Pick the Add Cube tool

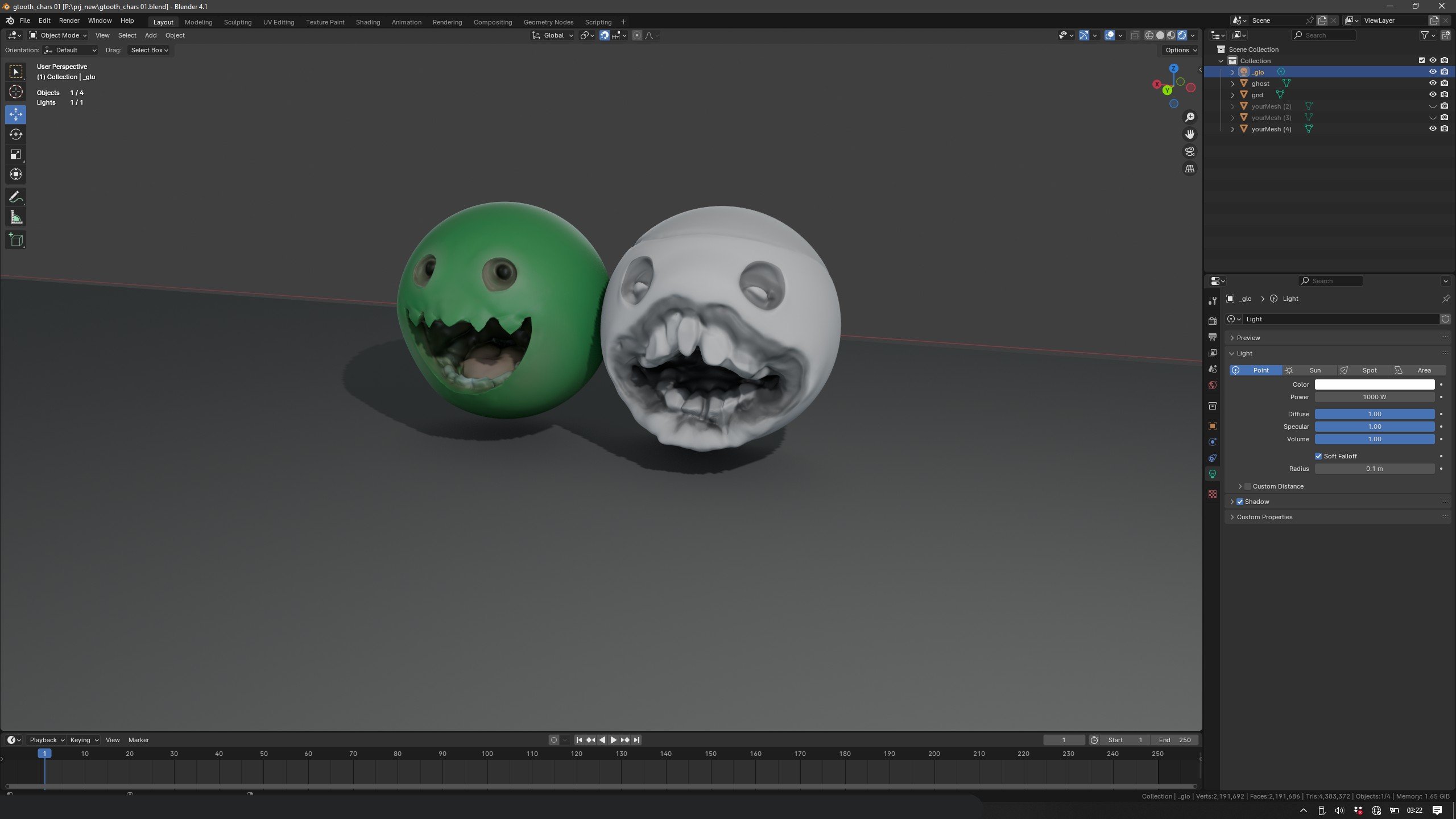(x=16, y=240)
